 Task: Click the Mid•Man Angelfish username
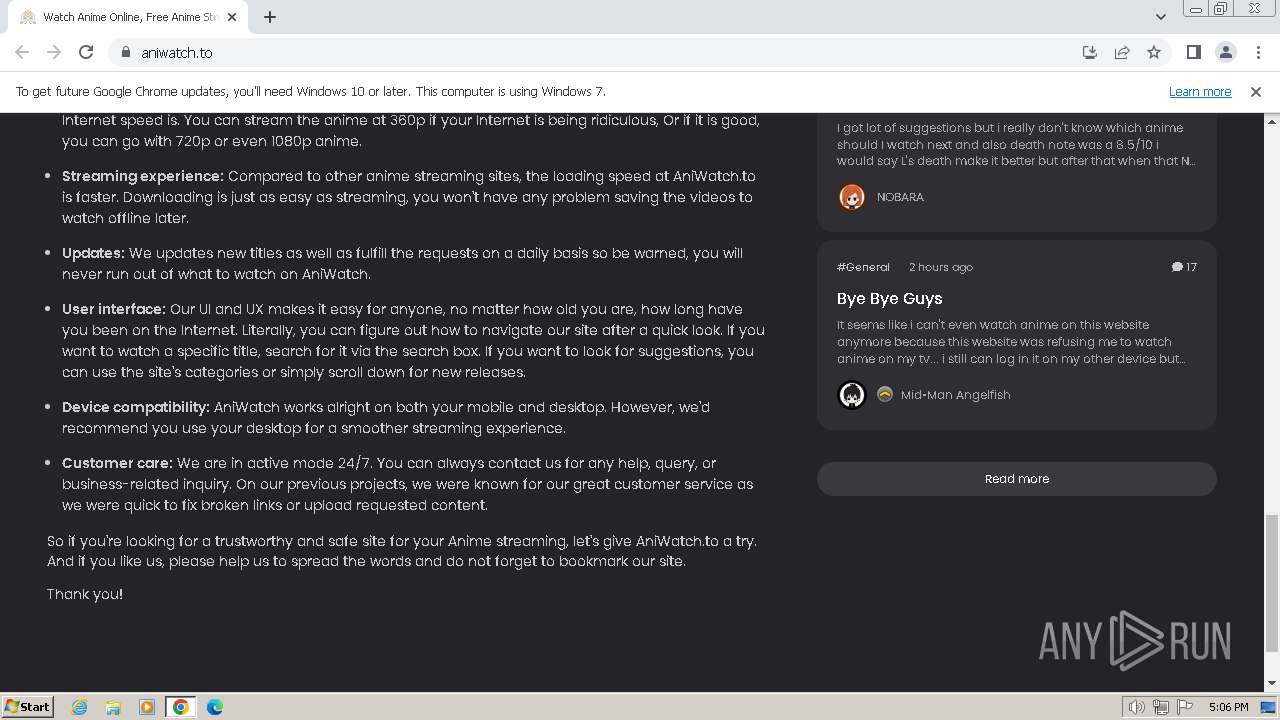[x=955, y=395]
